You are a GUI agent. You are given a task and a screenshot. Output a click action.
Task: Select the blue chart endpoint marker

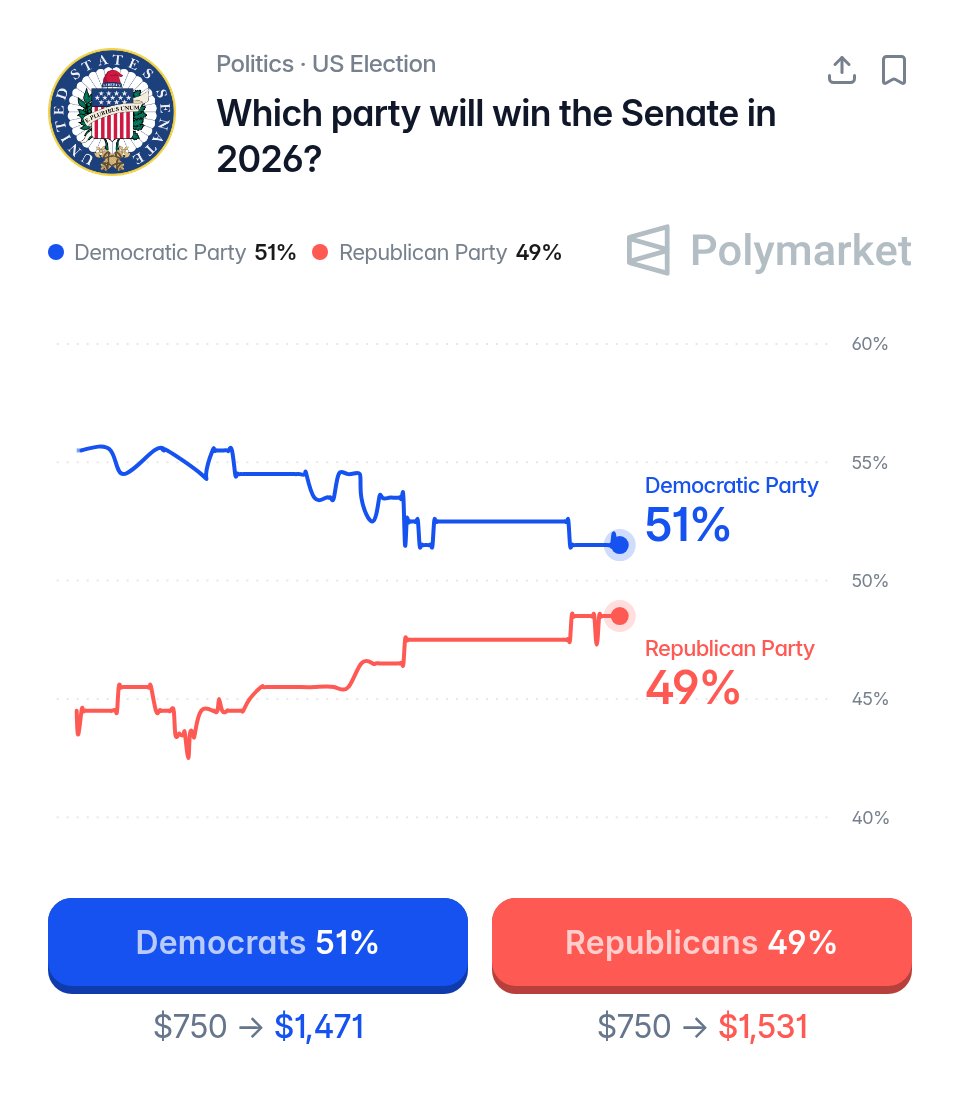620,544
